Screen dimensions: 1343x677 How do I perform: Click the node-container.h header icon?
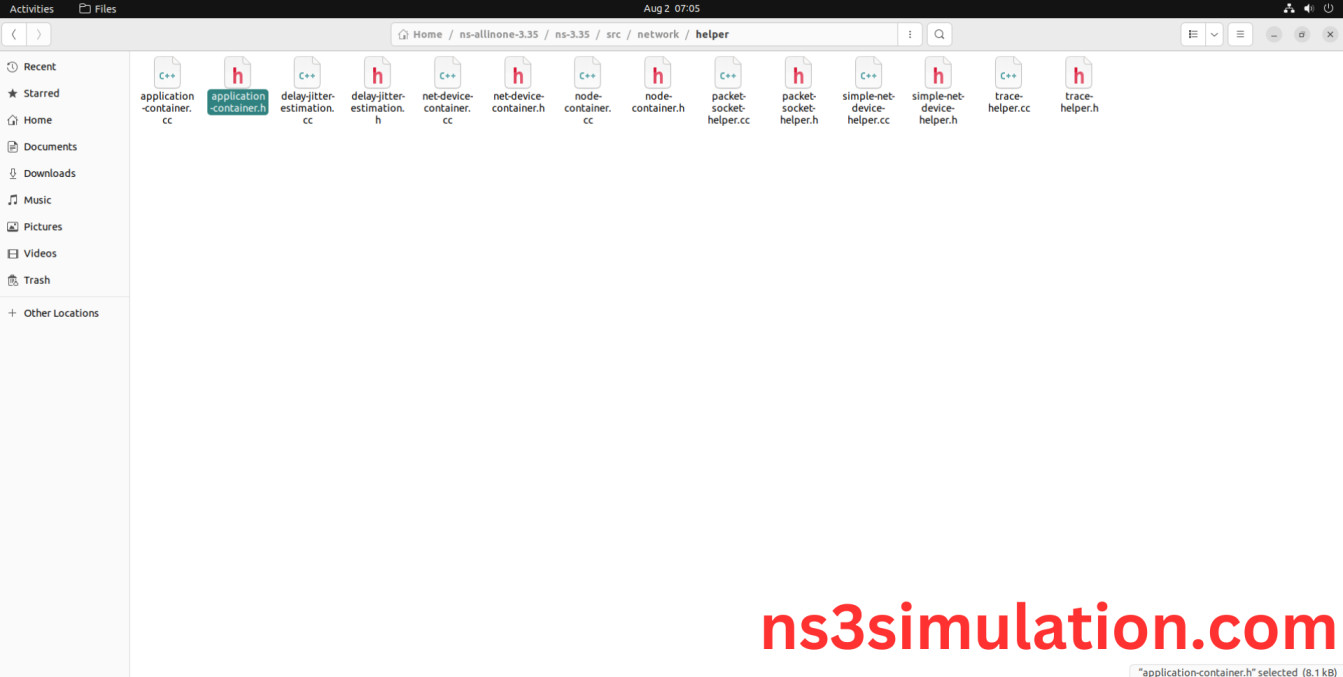(x=657, y=74)
